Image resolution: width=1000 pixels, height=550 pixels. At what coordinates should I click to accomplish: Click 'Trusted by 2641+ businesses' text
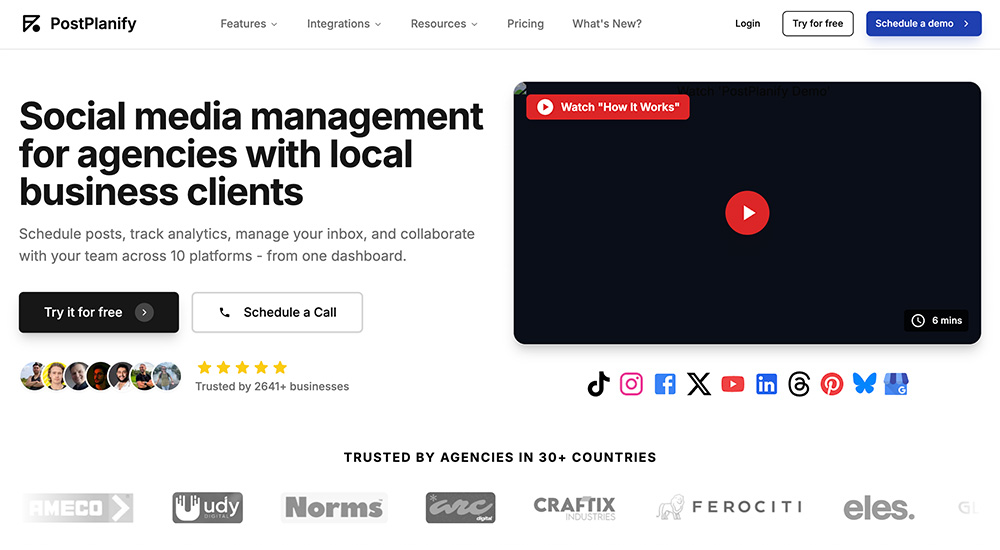pos(272,387)
